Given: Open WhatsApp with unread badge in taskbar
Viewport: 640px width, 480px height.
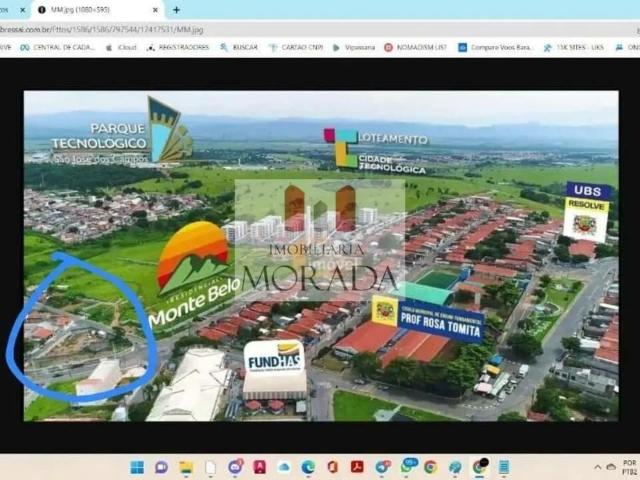Looking at the screenshot, I should coord(407,466).
